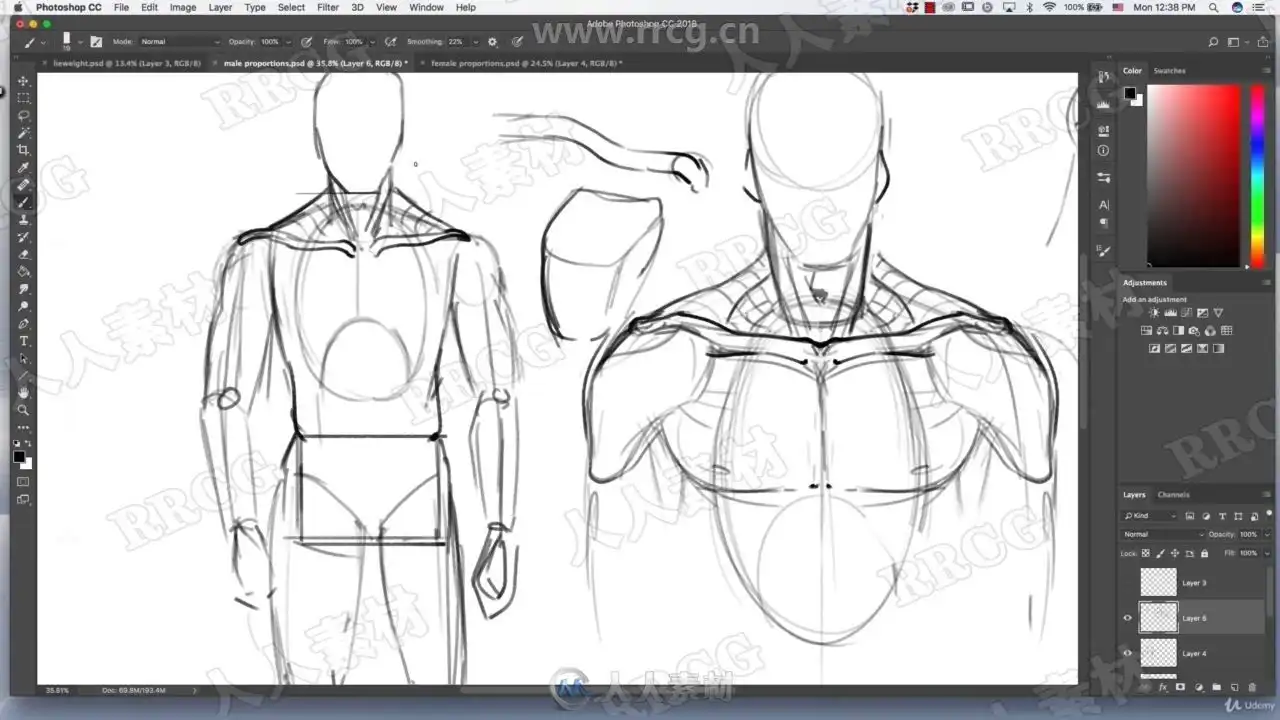Click the zoom percentage field at bottom left

[x=57, y=690]
